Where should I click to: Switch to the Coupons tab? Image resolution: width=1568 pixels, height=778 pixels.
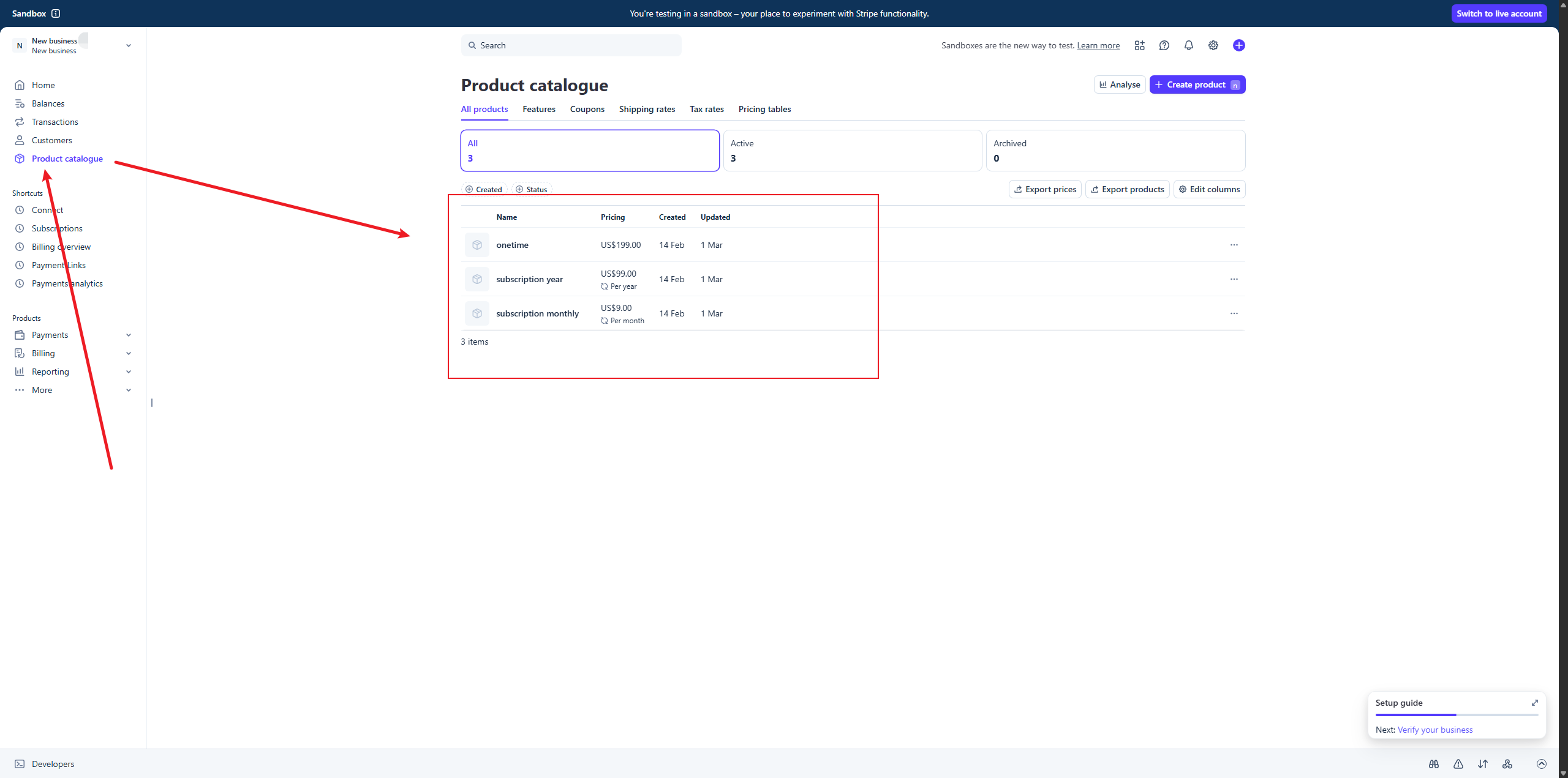click(x=587, y=109)
